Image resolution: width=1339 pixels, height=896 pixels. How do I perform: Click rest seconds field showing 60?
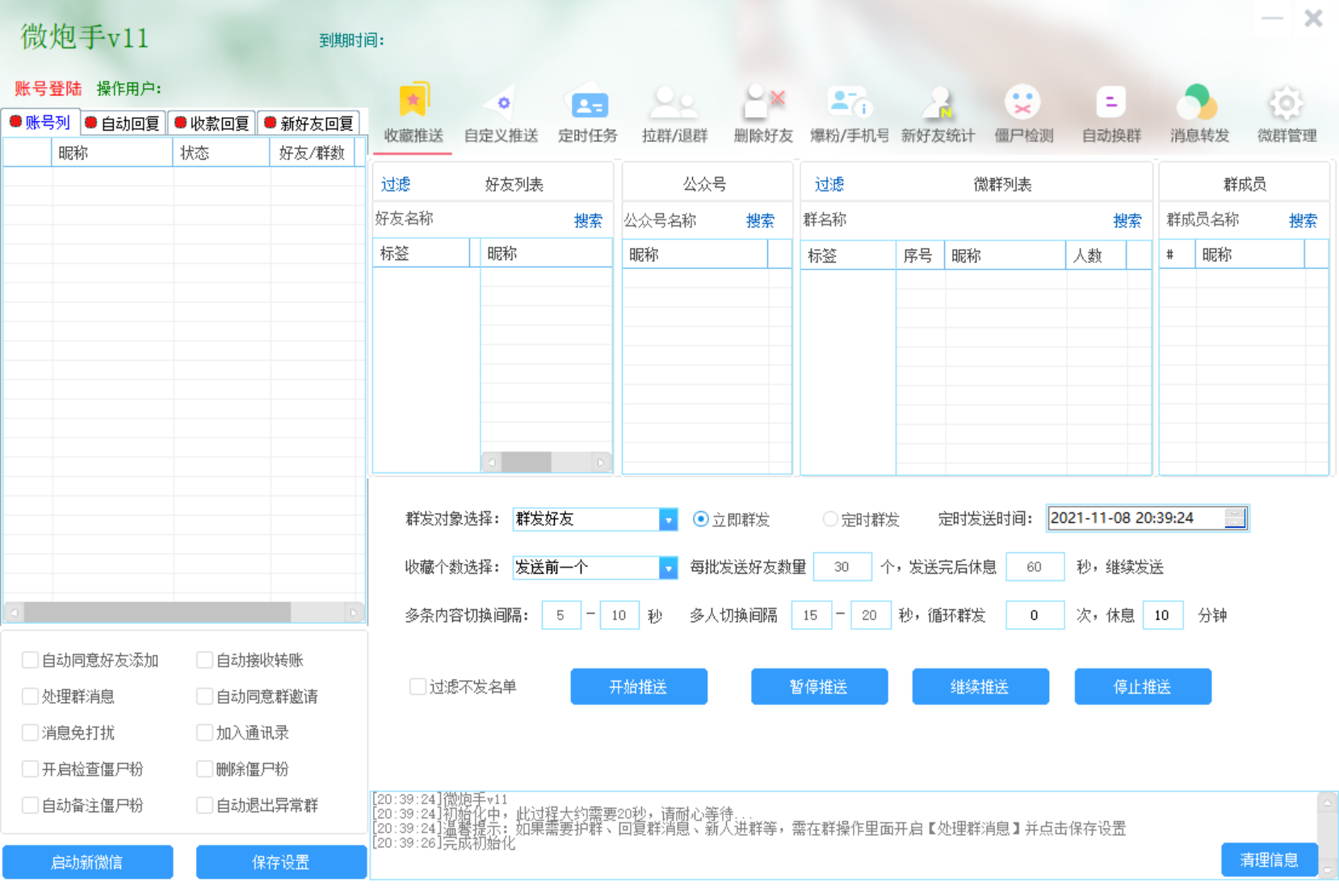tap(1035, 567)
